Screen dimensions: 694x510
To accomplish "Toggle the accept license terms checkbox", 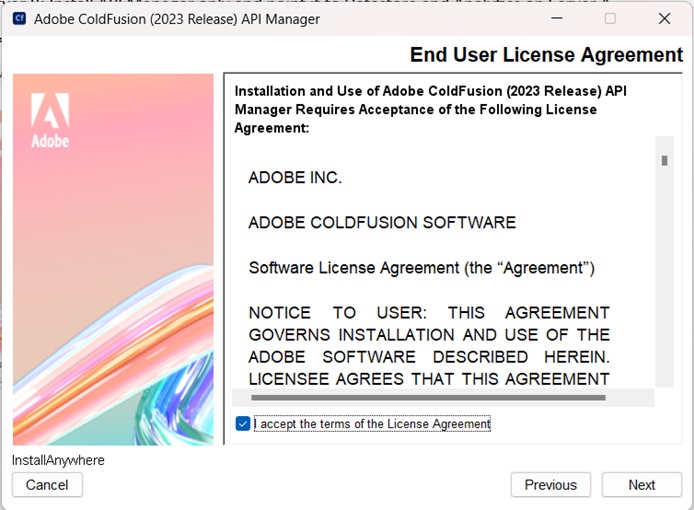I will click(243, 424).
